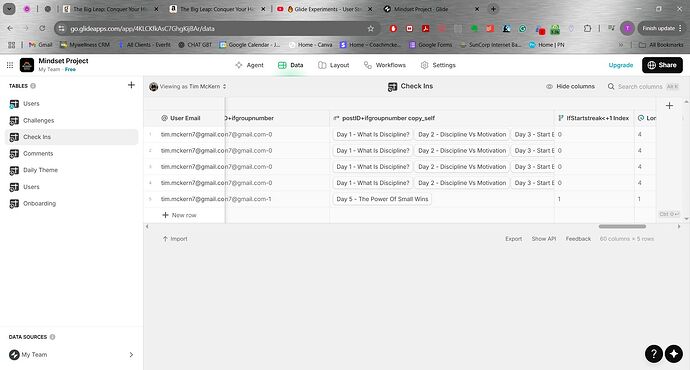Image resolution: width=690 pixels, height=370 pixels.
Task: Click the Check Ins table title icon
Action: point(392,87)
